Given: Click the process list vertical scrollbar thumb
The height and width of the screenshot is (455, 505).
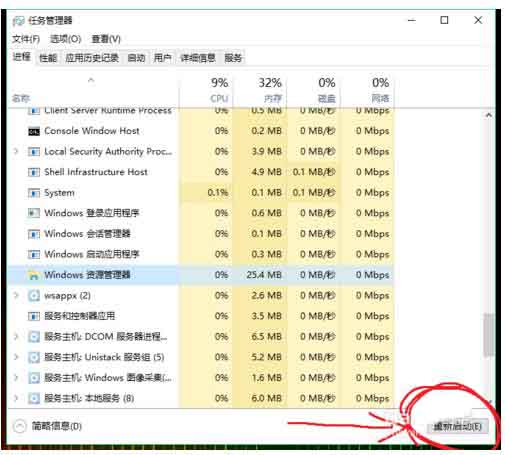Looking at the screenshot, I should click(489, 334).
